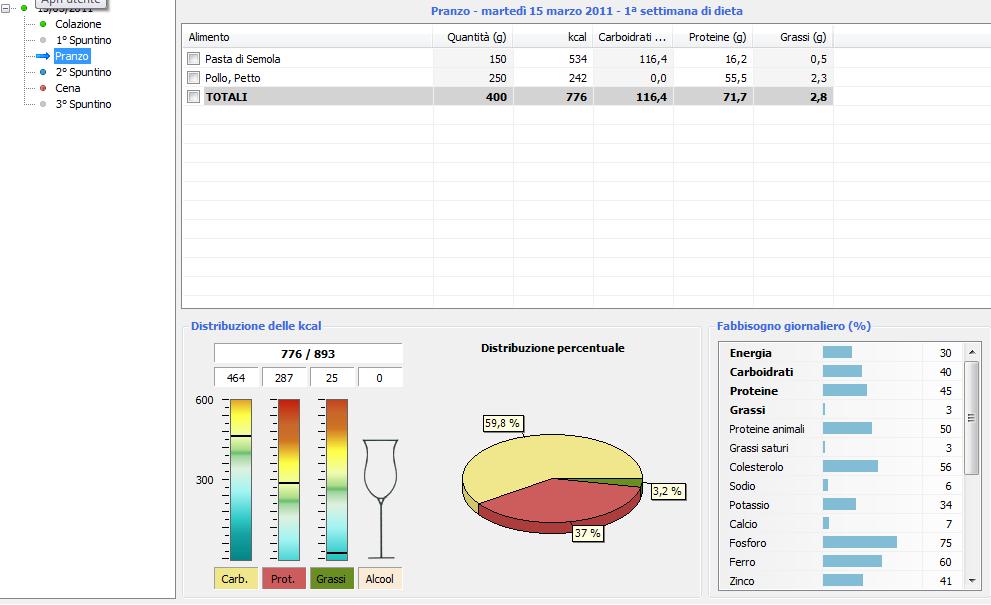Image resolution: width=991 pixels, height=605 pixels.
Task: Select the Cena meal tree item
Action: tap(68, 88)
